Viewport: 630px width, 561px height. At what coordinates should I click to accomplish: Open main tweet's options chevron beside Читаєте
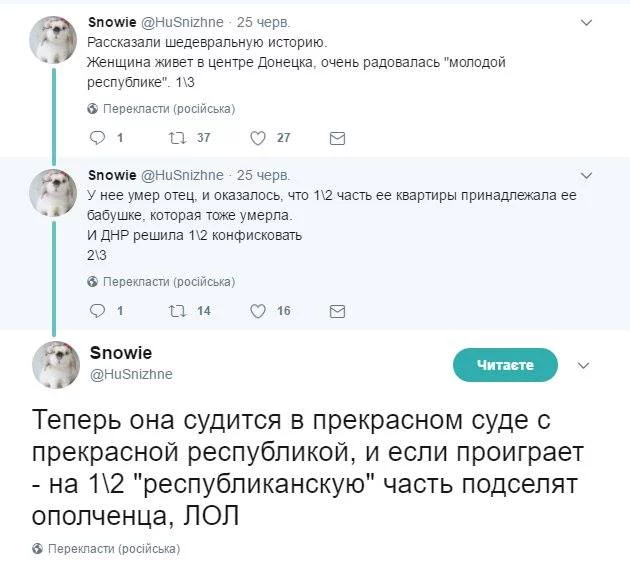[x=586, y=365]
